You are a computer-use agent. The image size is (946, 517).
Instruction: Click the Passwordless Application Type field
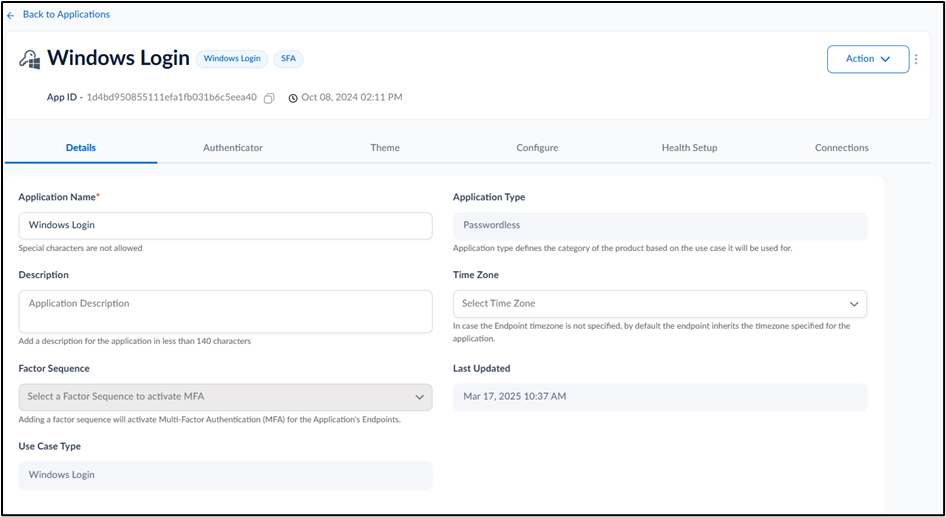(x=659, y=226)
